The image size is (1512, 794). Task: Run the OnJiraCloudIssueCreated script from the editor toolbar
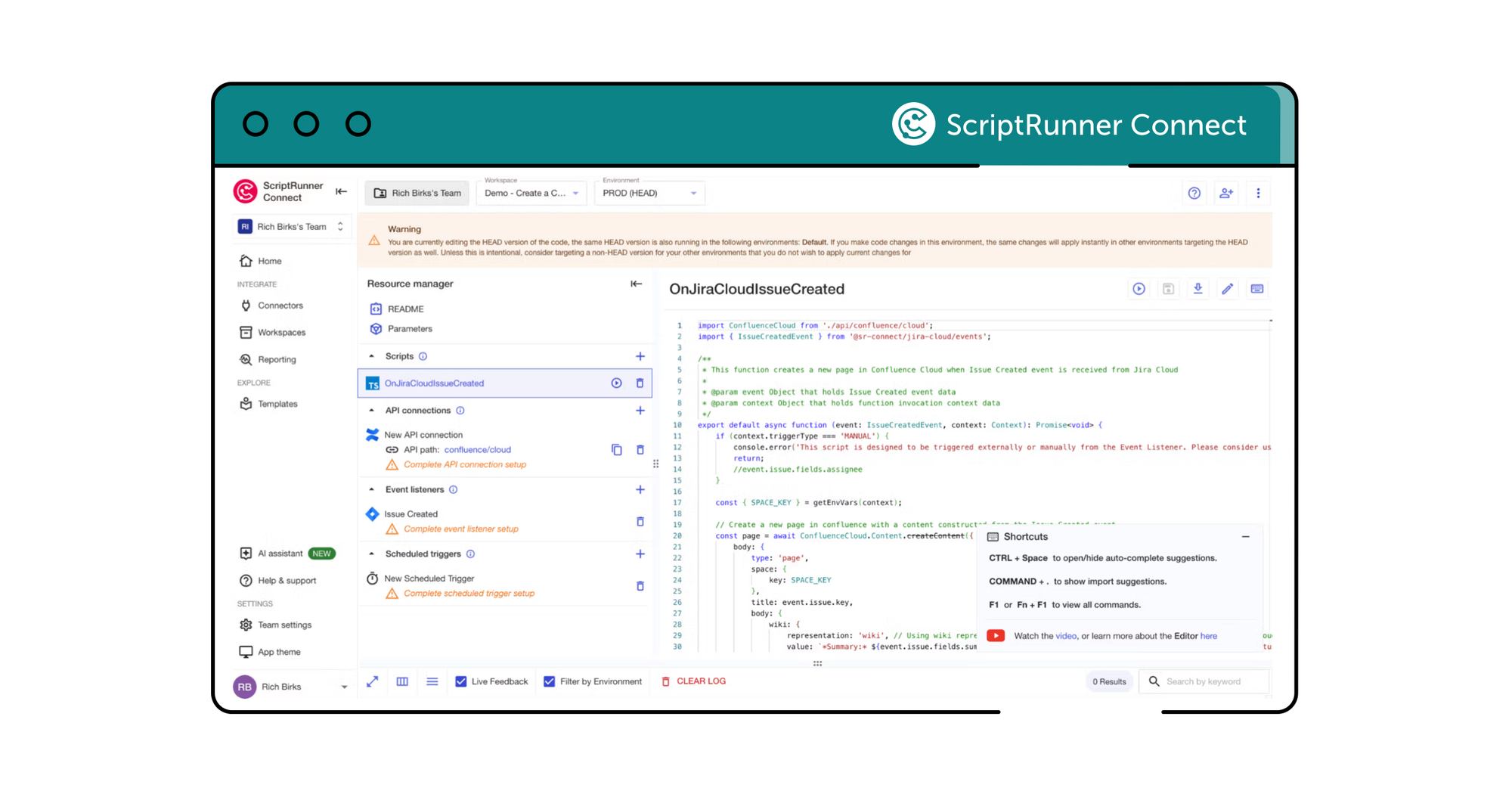[x=1139, y=289]
